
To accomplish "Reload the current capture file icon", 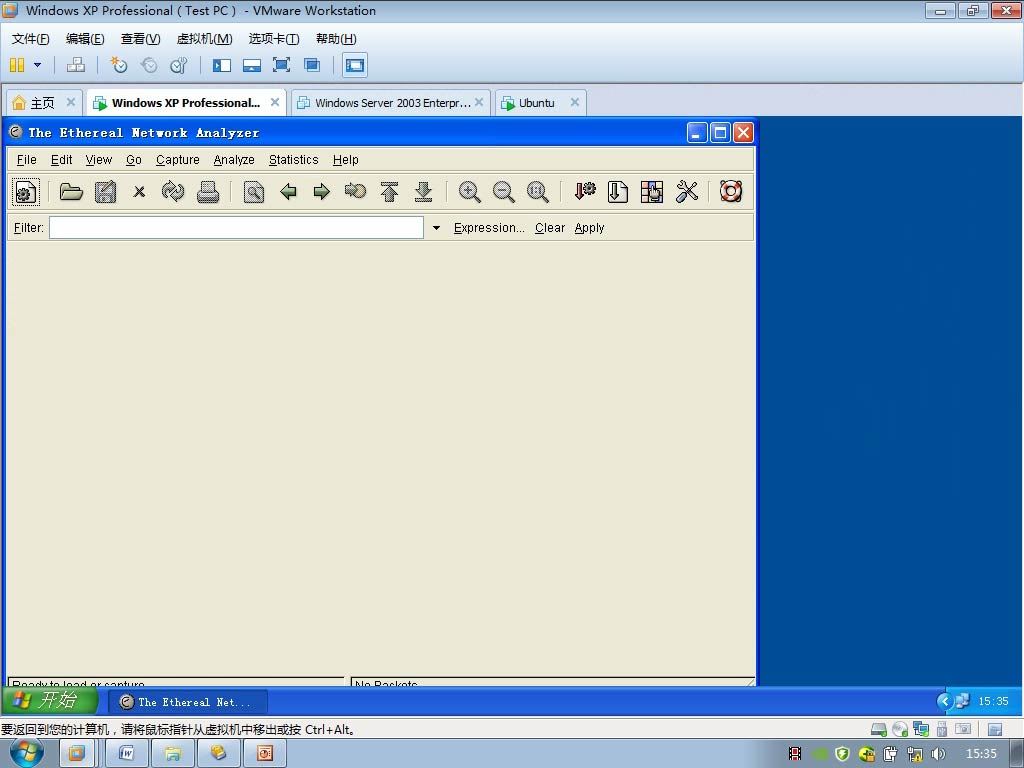I will 173,191.
